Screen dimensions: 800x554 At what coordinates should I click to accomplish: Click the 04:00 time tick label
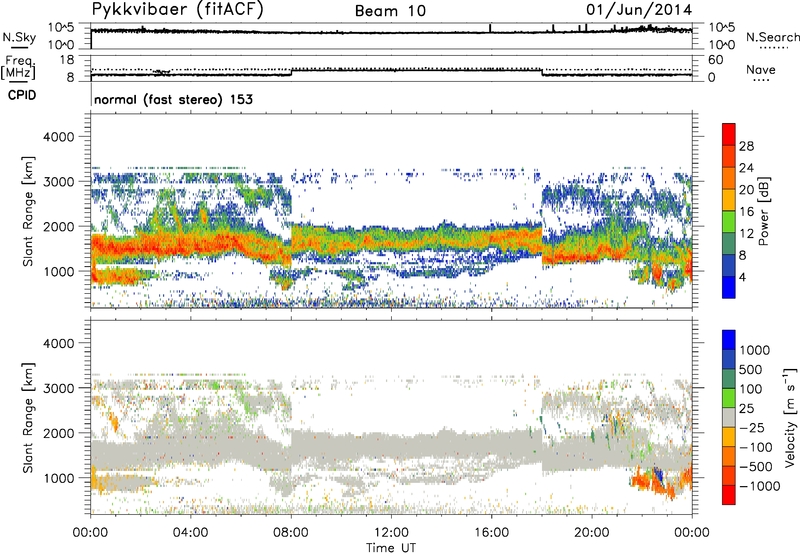click(191, 533)
